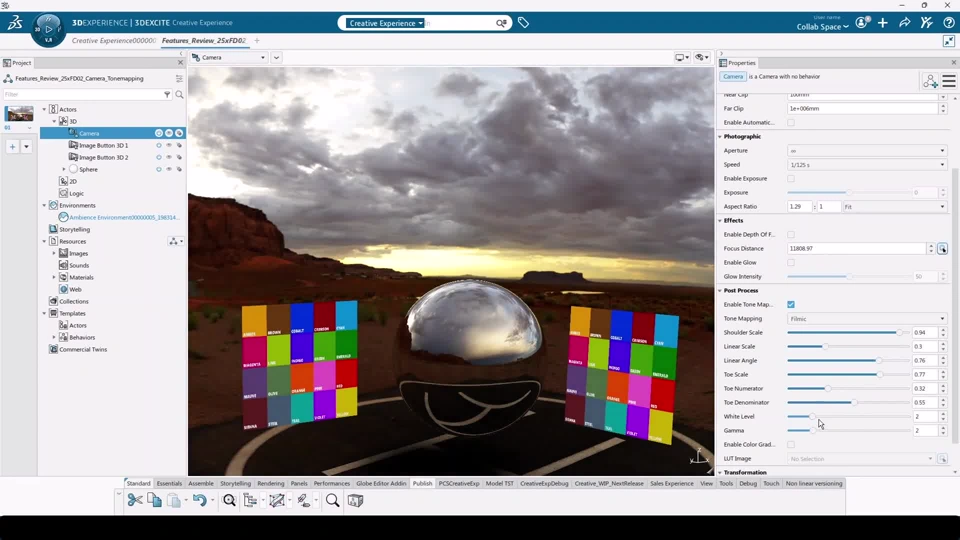
Task: Open the user profile icon
Action: [x=862, y=23]
